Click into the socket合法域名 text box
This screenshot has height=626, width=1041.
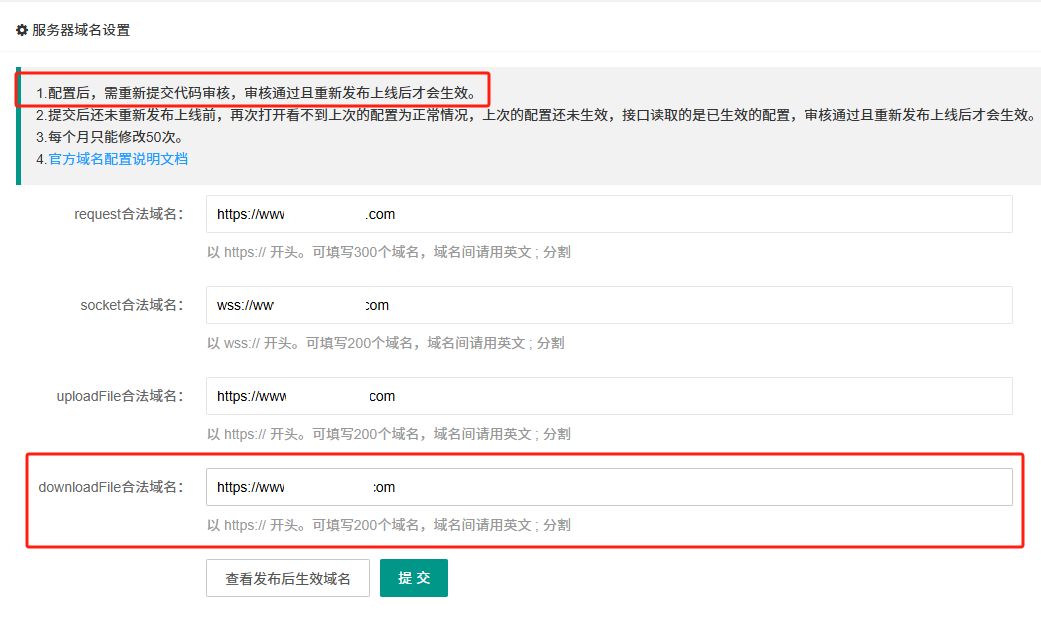pos(609,305)
